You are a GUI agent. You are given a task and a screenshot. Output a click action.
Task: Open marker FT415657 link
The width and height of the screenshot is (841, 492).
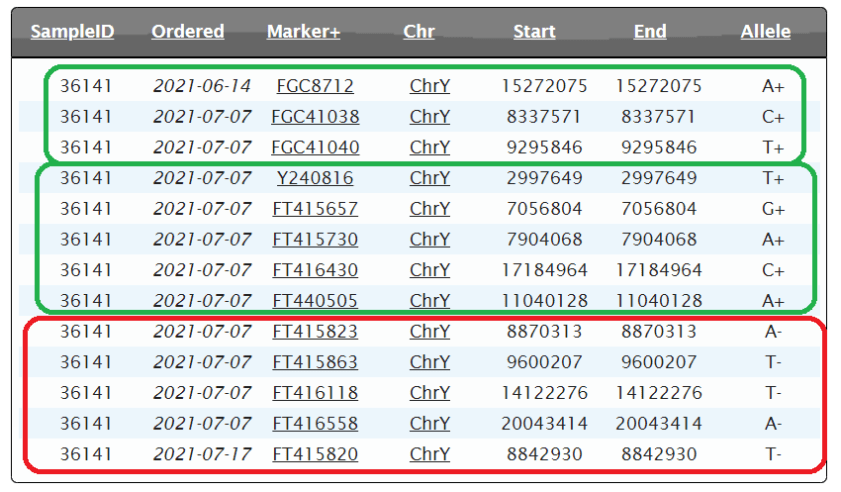(x=315, y=210)
